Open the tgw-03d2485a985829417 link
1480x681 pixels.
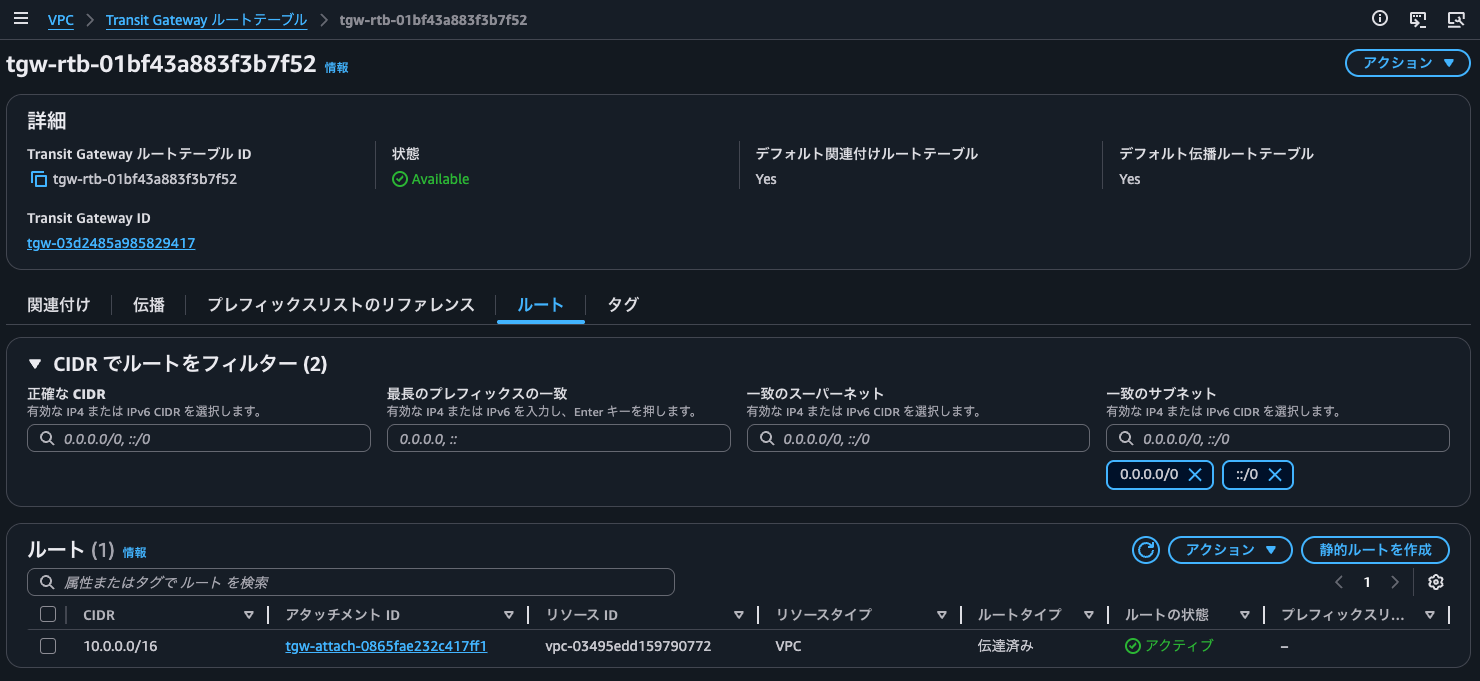(x=110, y=242)
